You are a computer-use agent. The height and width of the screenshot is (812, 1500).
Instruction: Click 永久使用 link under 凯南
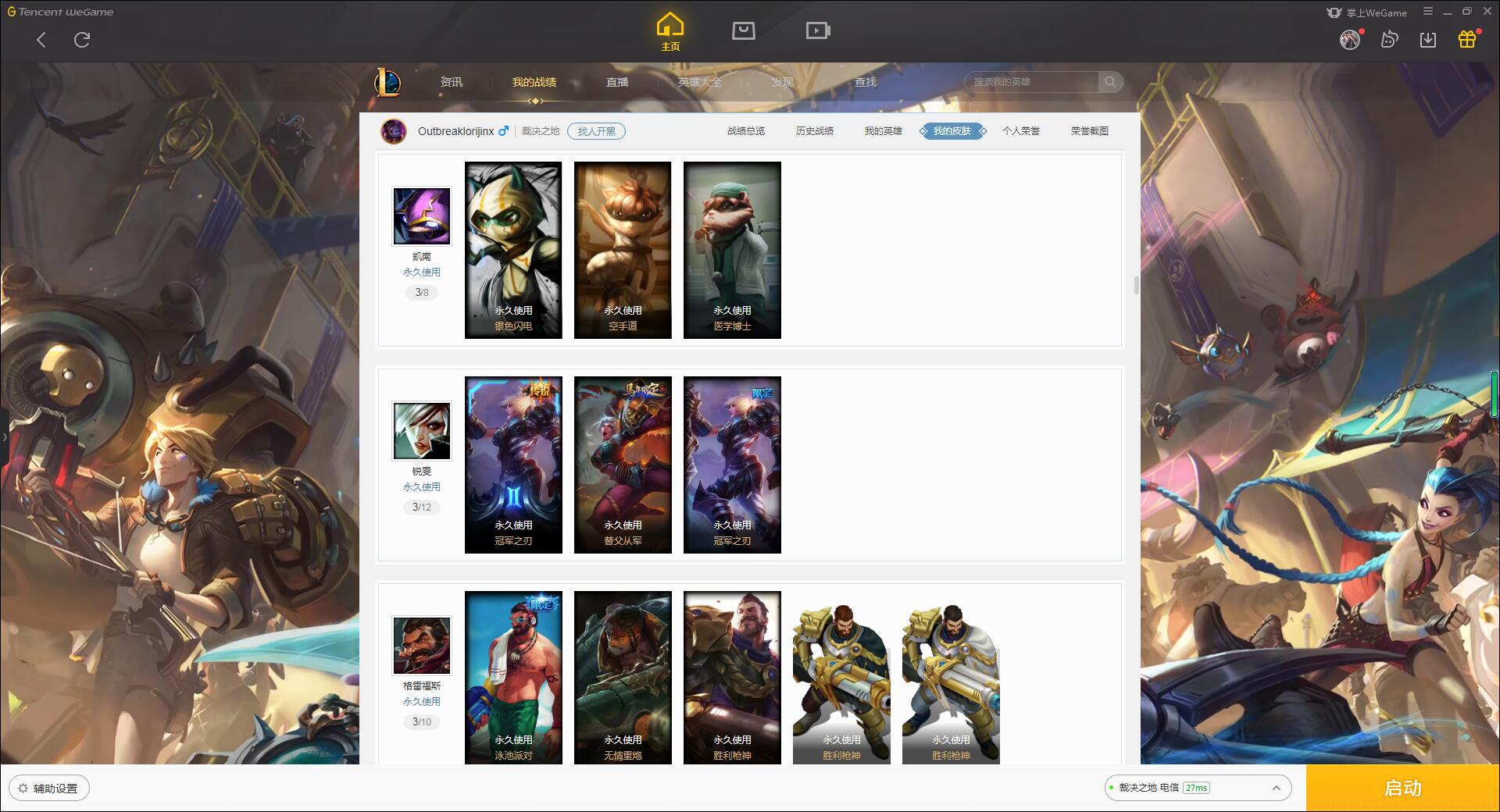tap(422, 272)
